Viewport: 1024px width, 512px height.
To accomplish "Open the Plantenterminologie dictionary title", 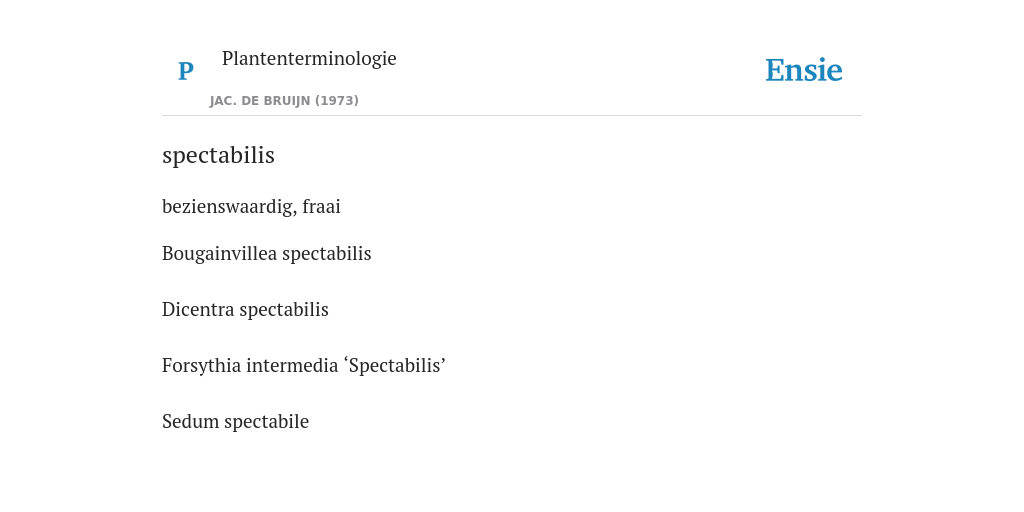I will click(x=309, y=58).
